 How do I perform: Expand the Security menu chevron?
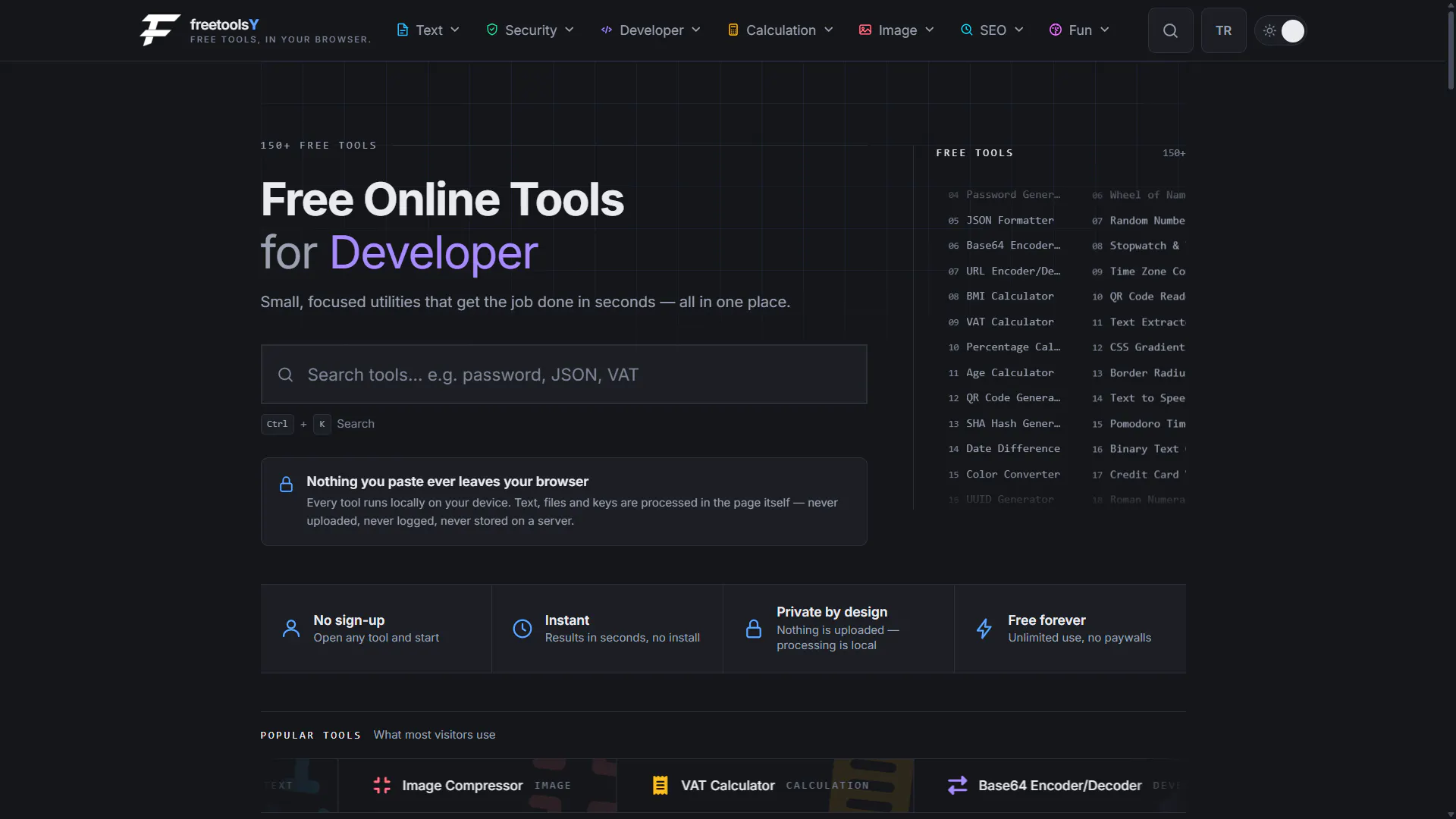tap(570, 30)
